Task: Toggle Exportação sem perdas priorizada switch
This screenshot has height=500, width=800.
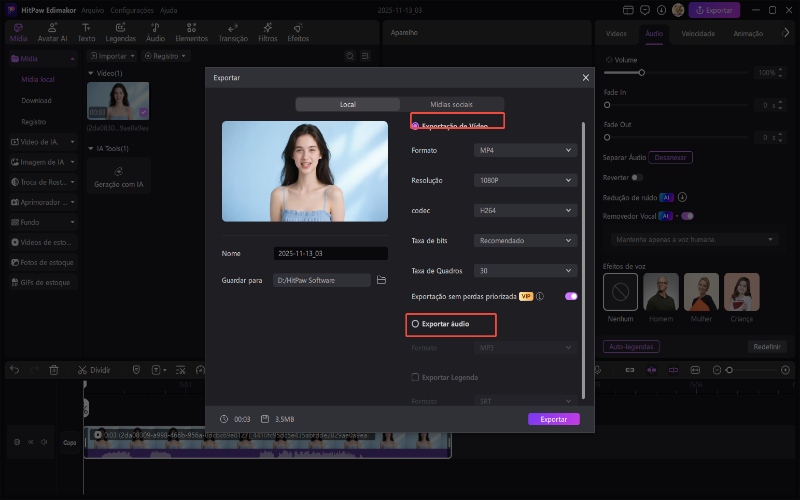Action: point(571,296)
